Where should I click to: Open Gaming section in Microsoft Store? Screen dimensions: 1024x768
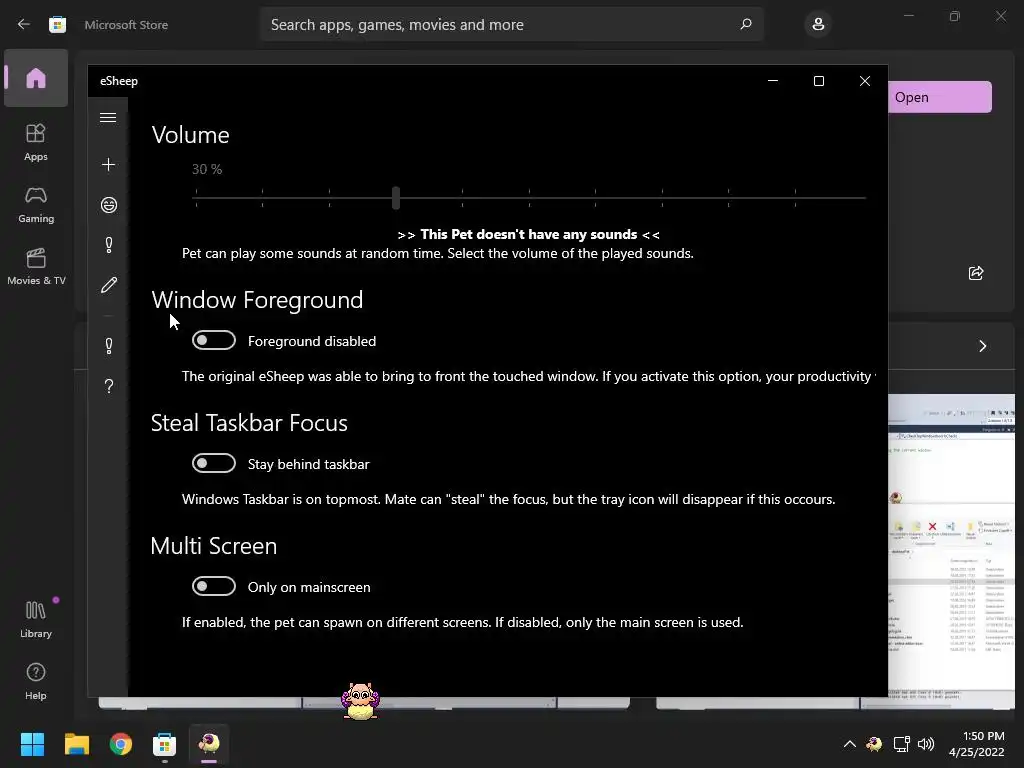pos(36,204)
